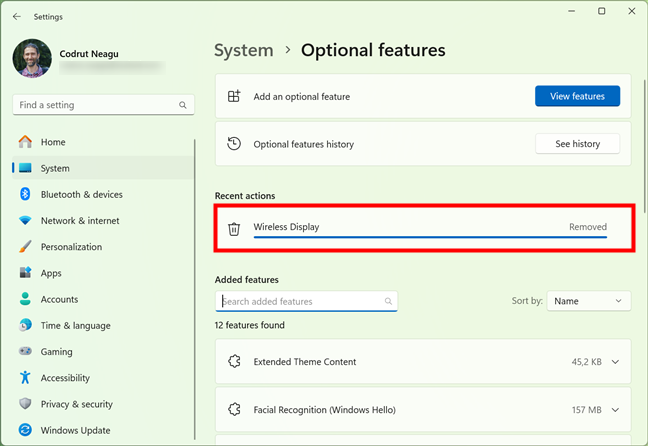
Task: Open Bluetooth & devices label
Action: pyautogui.click(x=81, y=194)
